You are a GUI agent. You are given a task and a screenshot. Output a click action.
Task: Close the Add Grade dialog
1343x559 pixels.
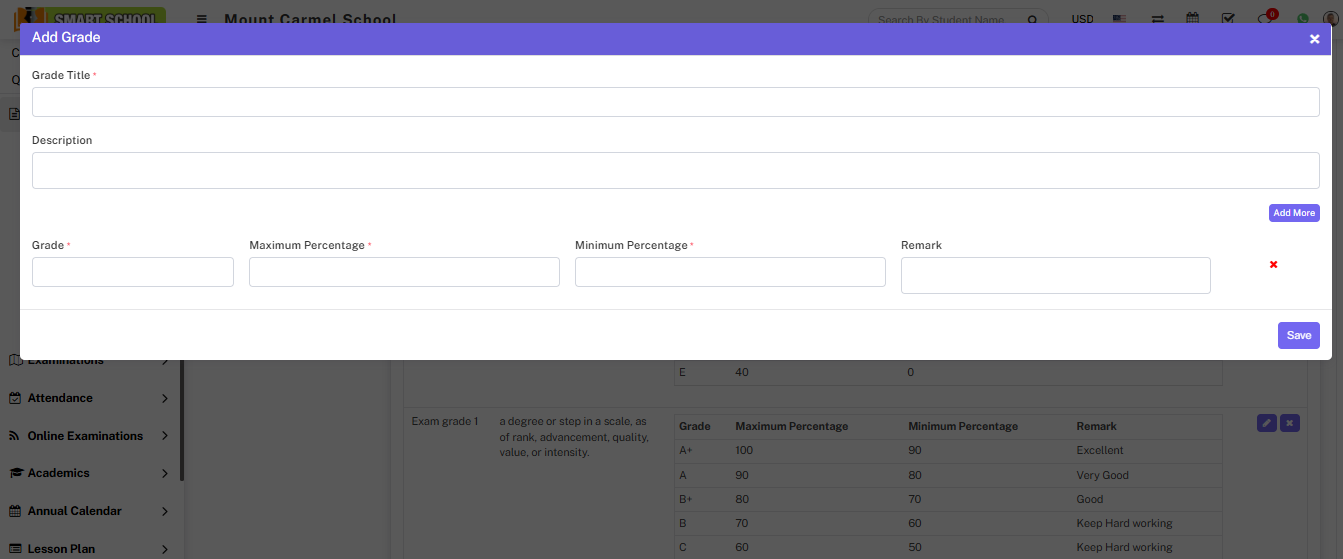tap(1314, 39)
